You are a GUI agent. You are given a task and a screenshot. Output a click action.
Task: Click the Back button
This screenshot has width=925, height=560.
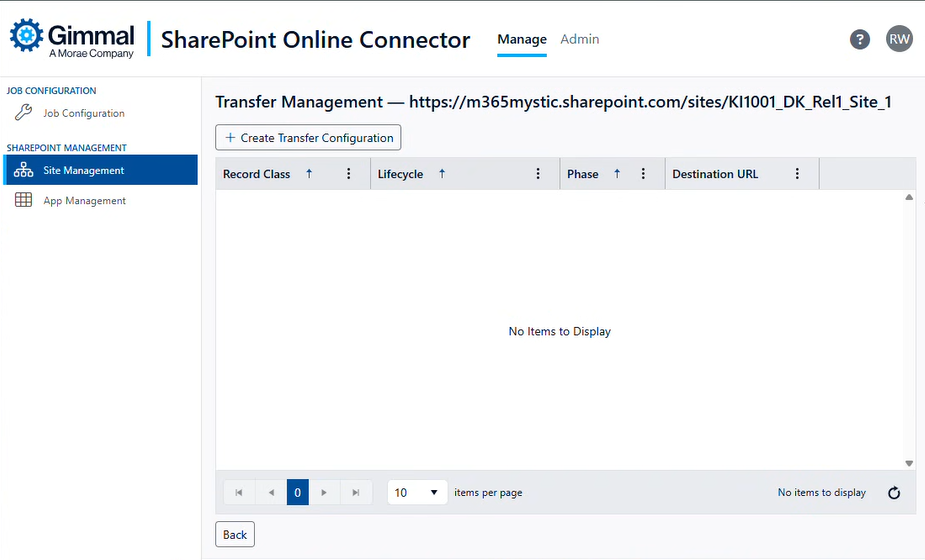click(x=235, y=535)
